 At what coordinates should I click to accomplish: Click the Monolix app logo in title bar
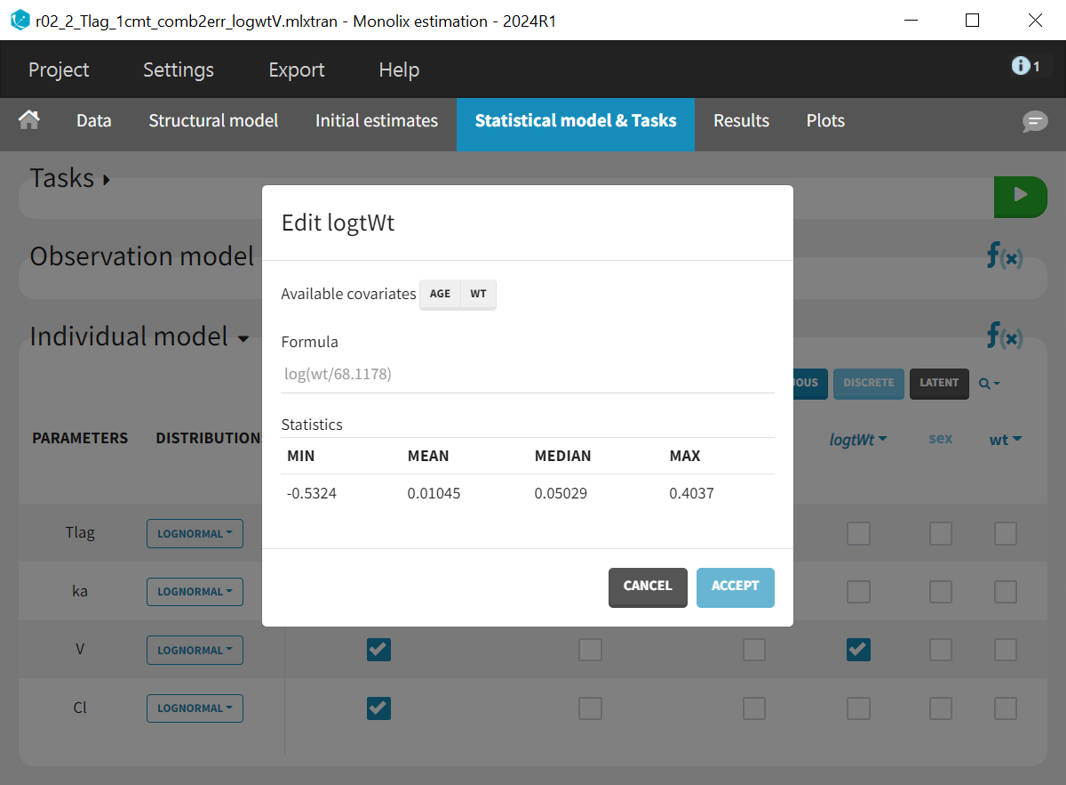(x=19, y=20)
